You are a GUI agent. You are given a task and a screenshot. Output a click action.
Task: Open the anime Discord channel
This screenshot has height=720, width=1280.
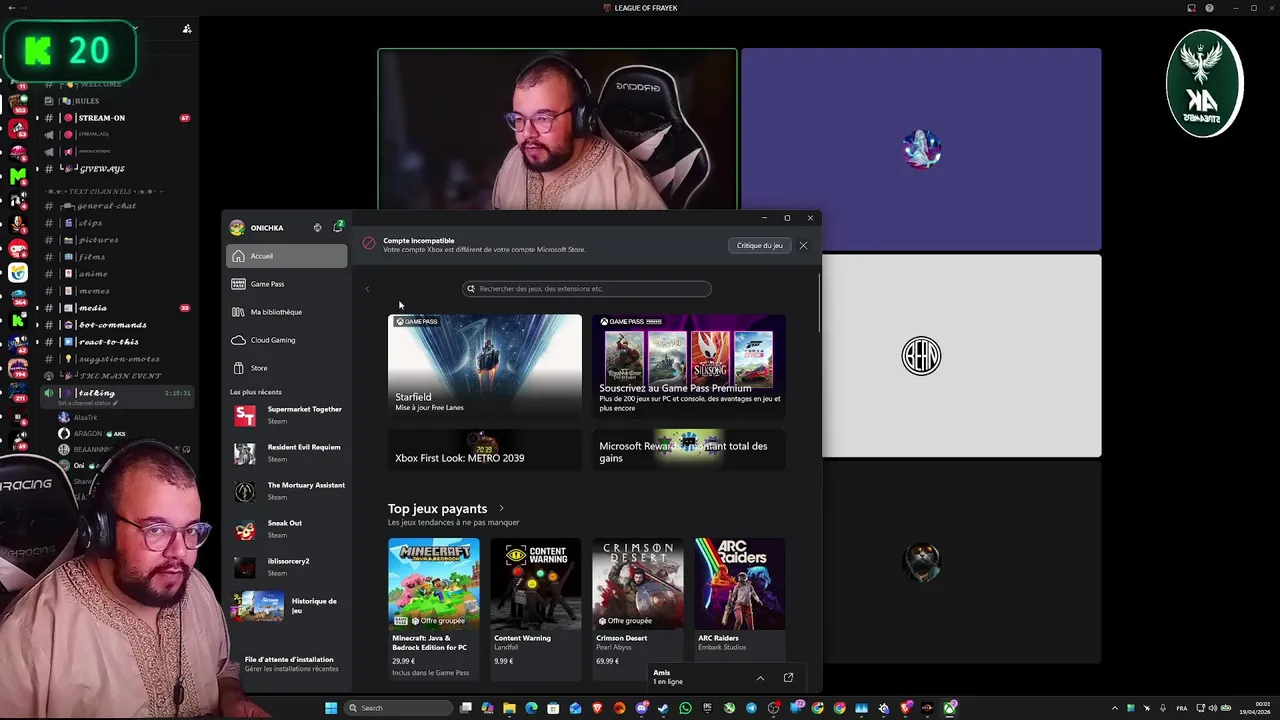click(x=118, y=274)
